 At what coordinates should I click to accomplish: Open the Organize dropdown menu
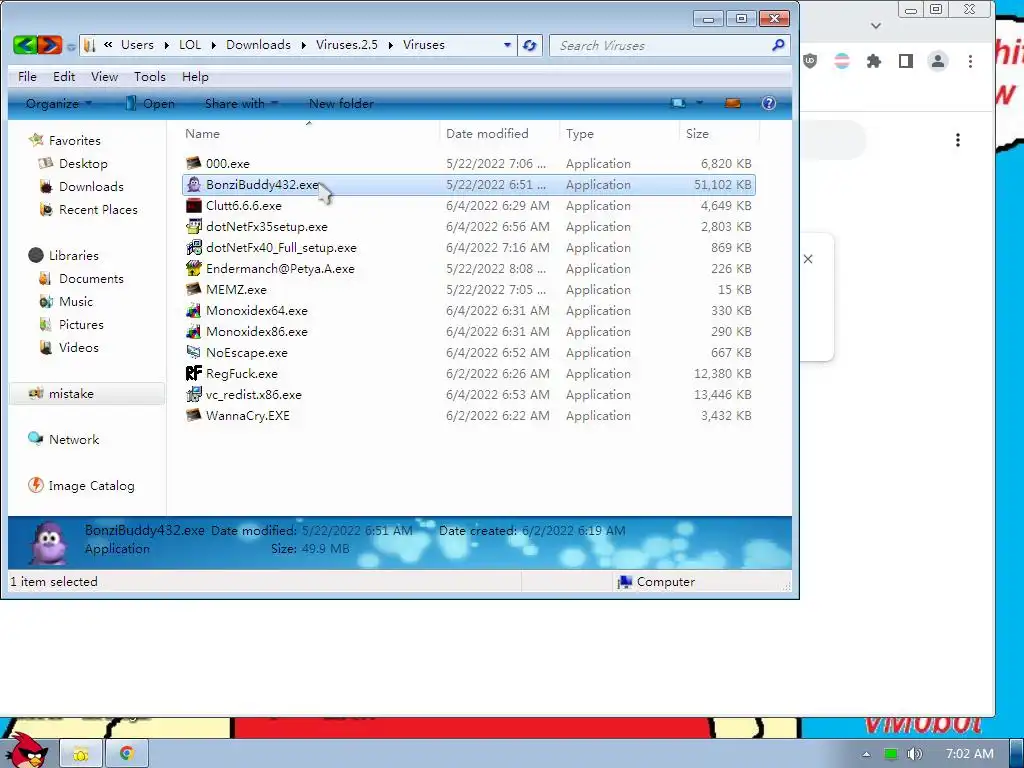(x=59, y=103)
